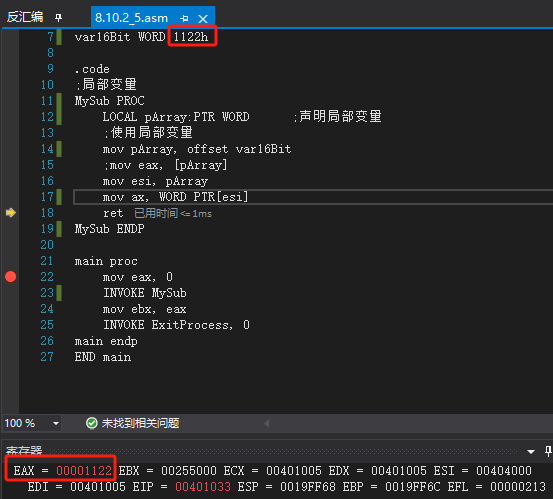Click the EFL value 00000213
The height and width of the screenshot is (499, 553).
click(518, 487)
